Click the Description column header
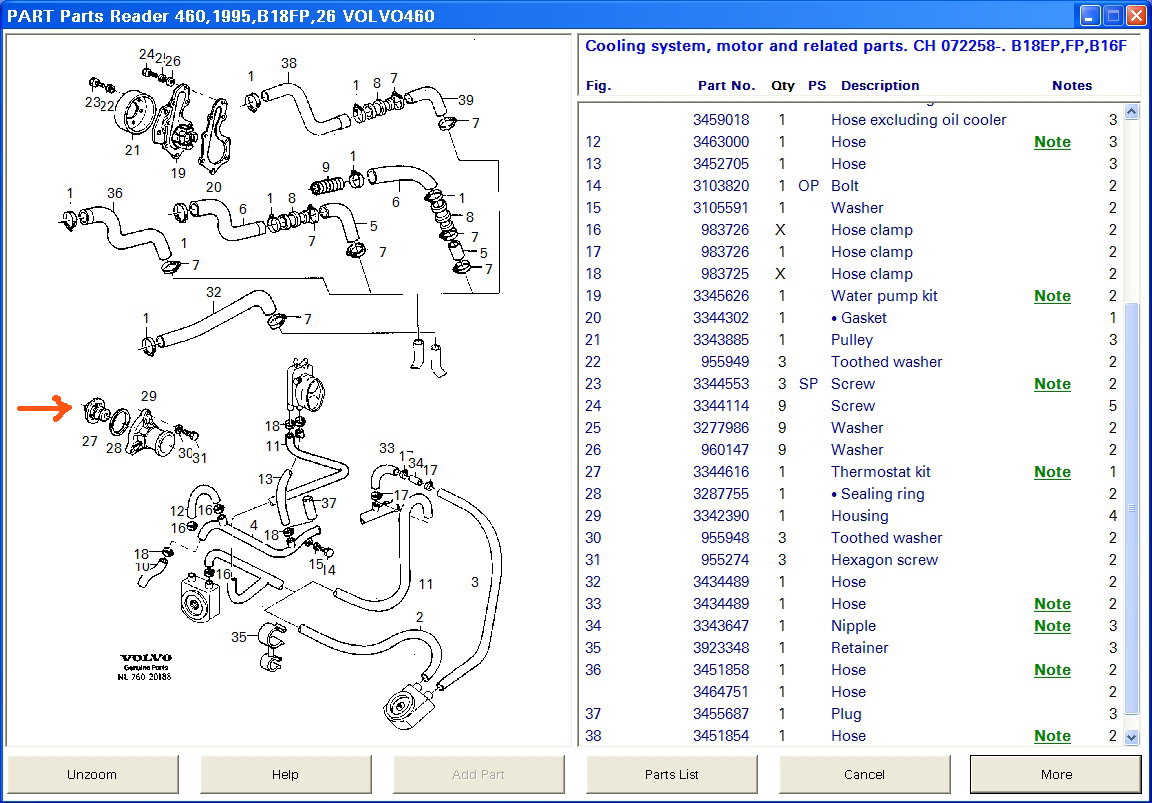Viewport: 1152px width, 803px height. point(879,85)
